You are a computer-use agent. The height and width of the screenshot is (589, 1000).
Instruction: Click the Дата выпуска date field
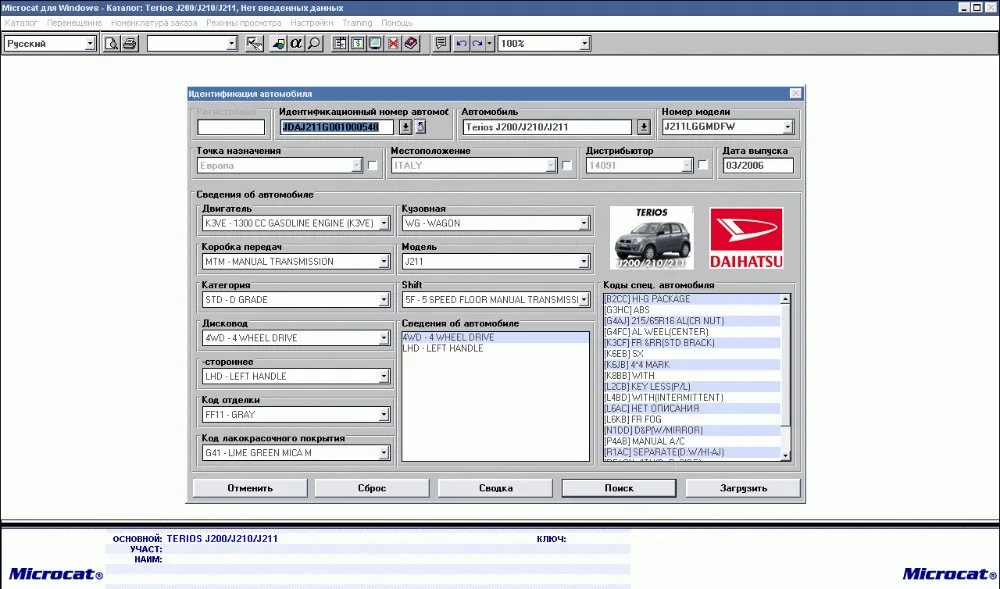tap(758, 165)
